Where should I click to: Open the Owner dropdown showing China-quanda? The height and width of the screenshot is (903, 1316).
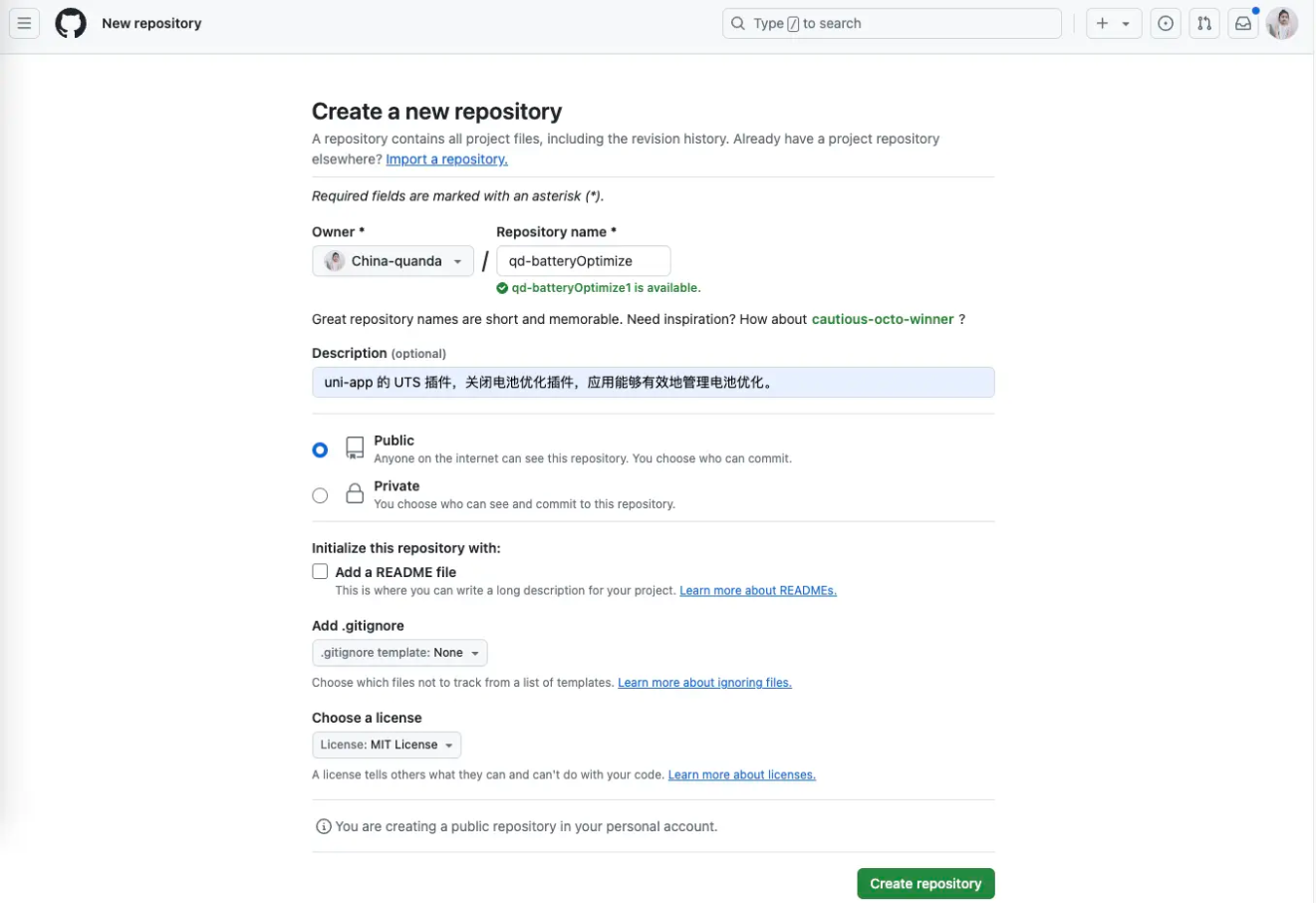click(393, 260)
